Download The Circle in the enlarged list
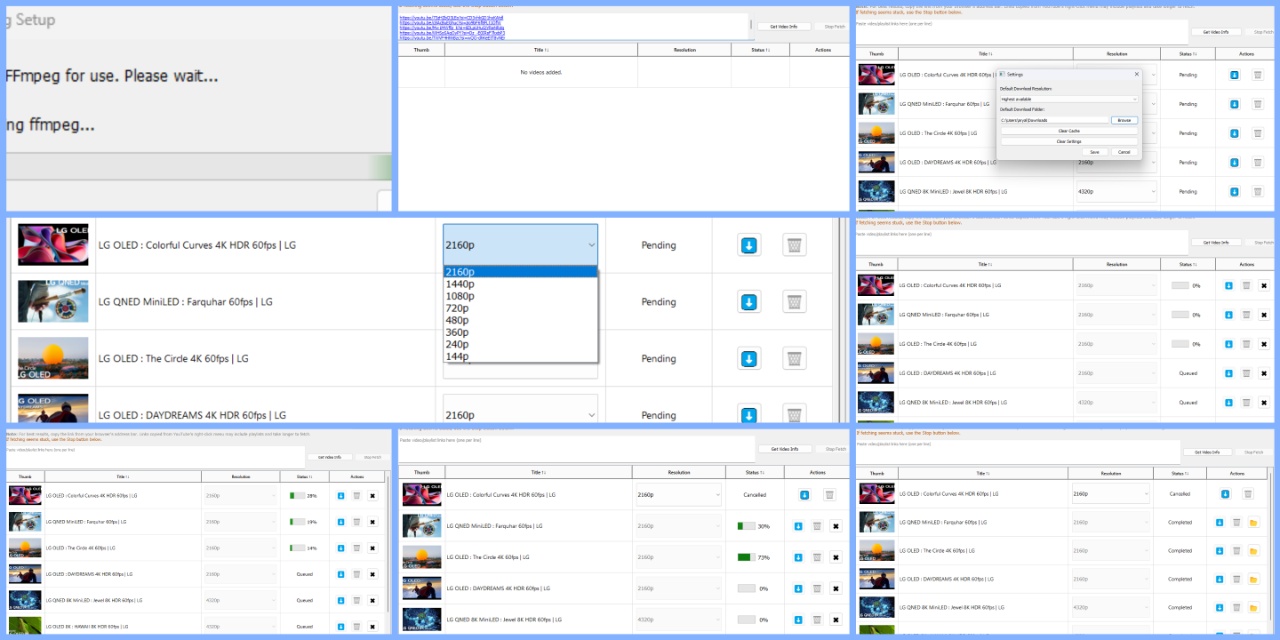Image resolution: width=1280 pixels, height=640 pixels. click(x=748, y=358)
